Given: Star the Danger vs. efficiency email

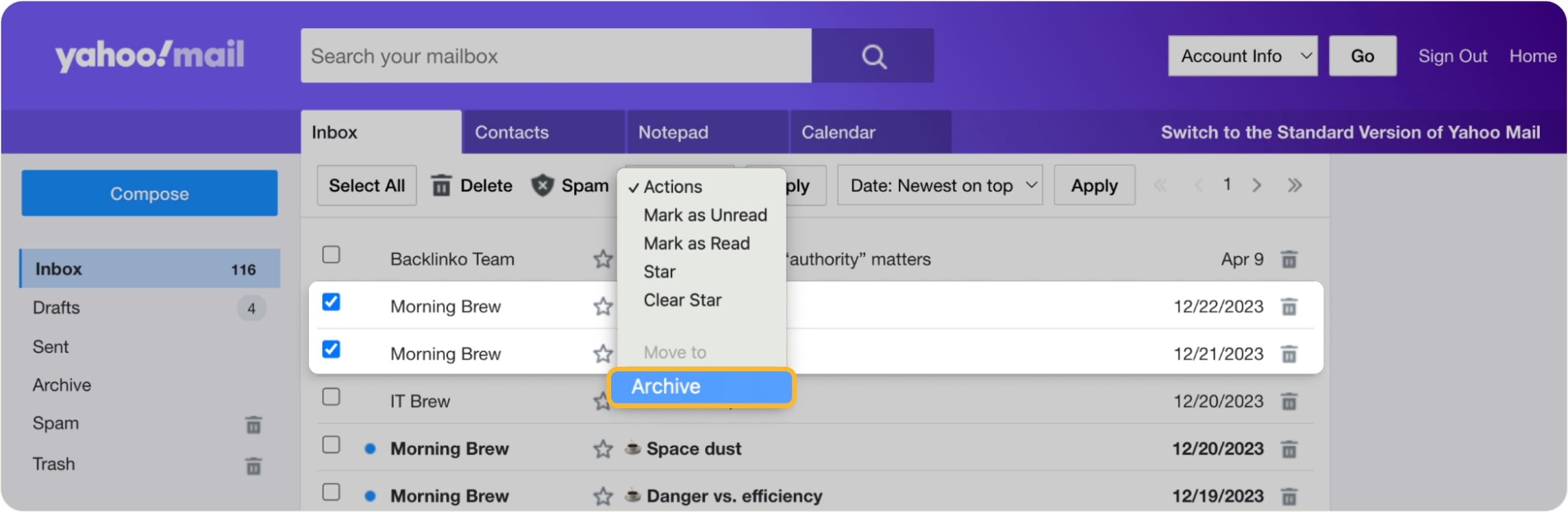Looking at the screenshot, I should (602, 496).
